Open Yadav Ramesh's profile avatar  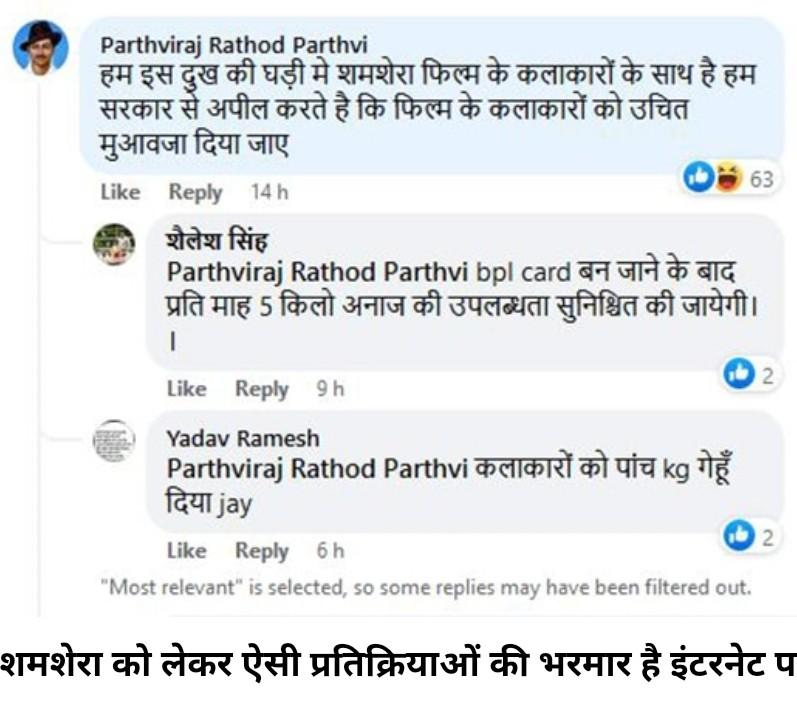point(114,440)
